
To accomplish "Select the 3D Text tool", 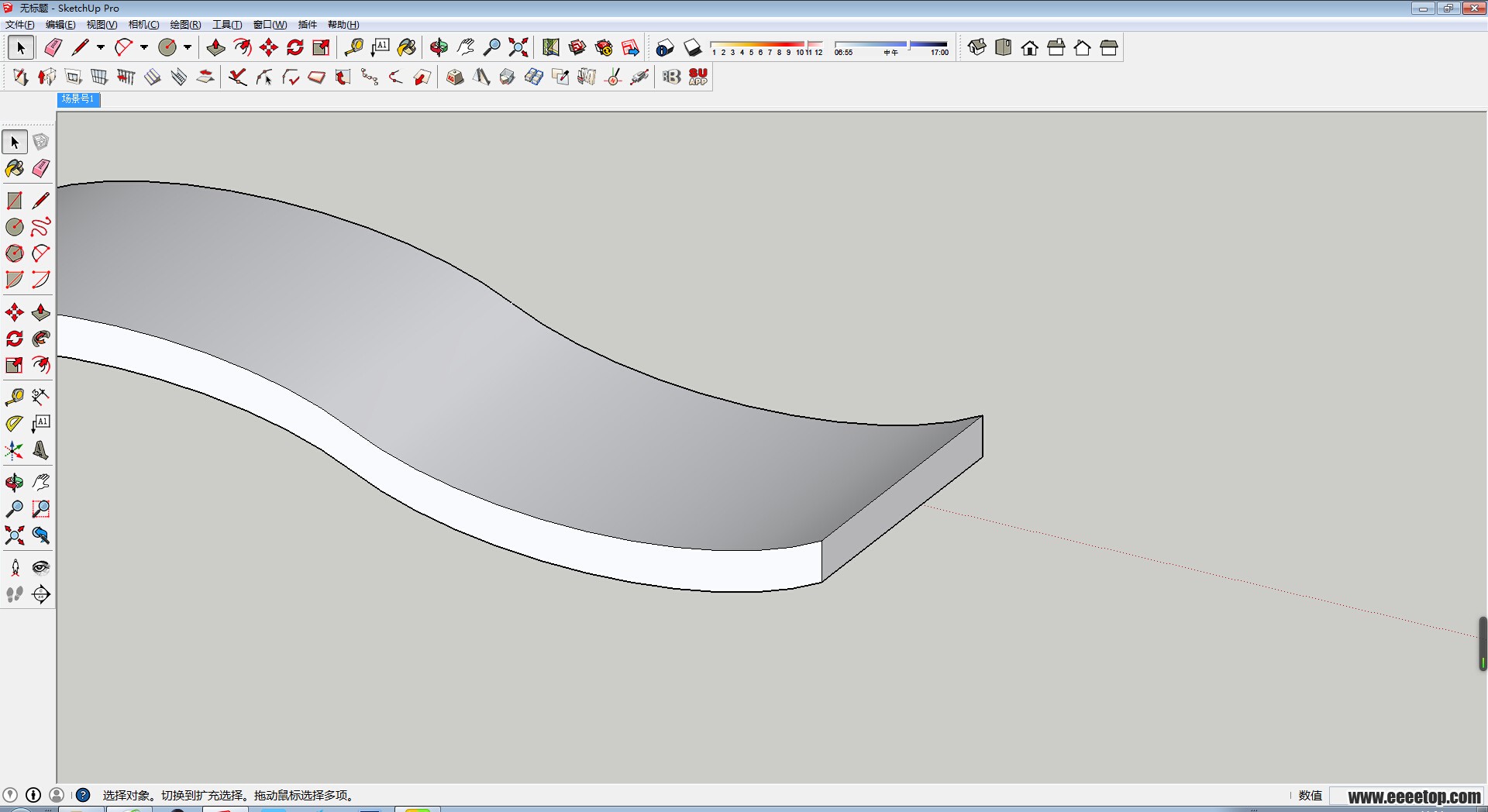I will click(41, 450).
